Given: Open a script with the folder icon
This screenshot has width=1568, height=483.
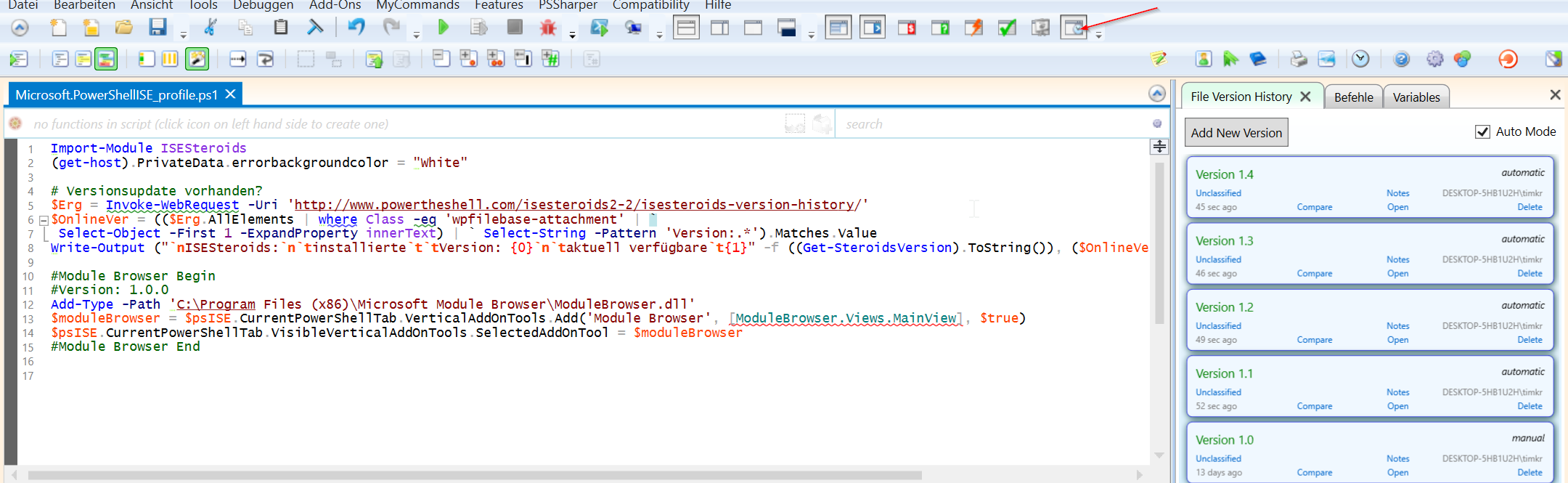Looking at the screenshot, I should click(124, 28).
